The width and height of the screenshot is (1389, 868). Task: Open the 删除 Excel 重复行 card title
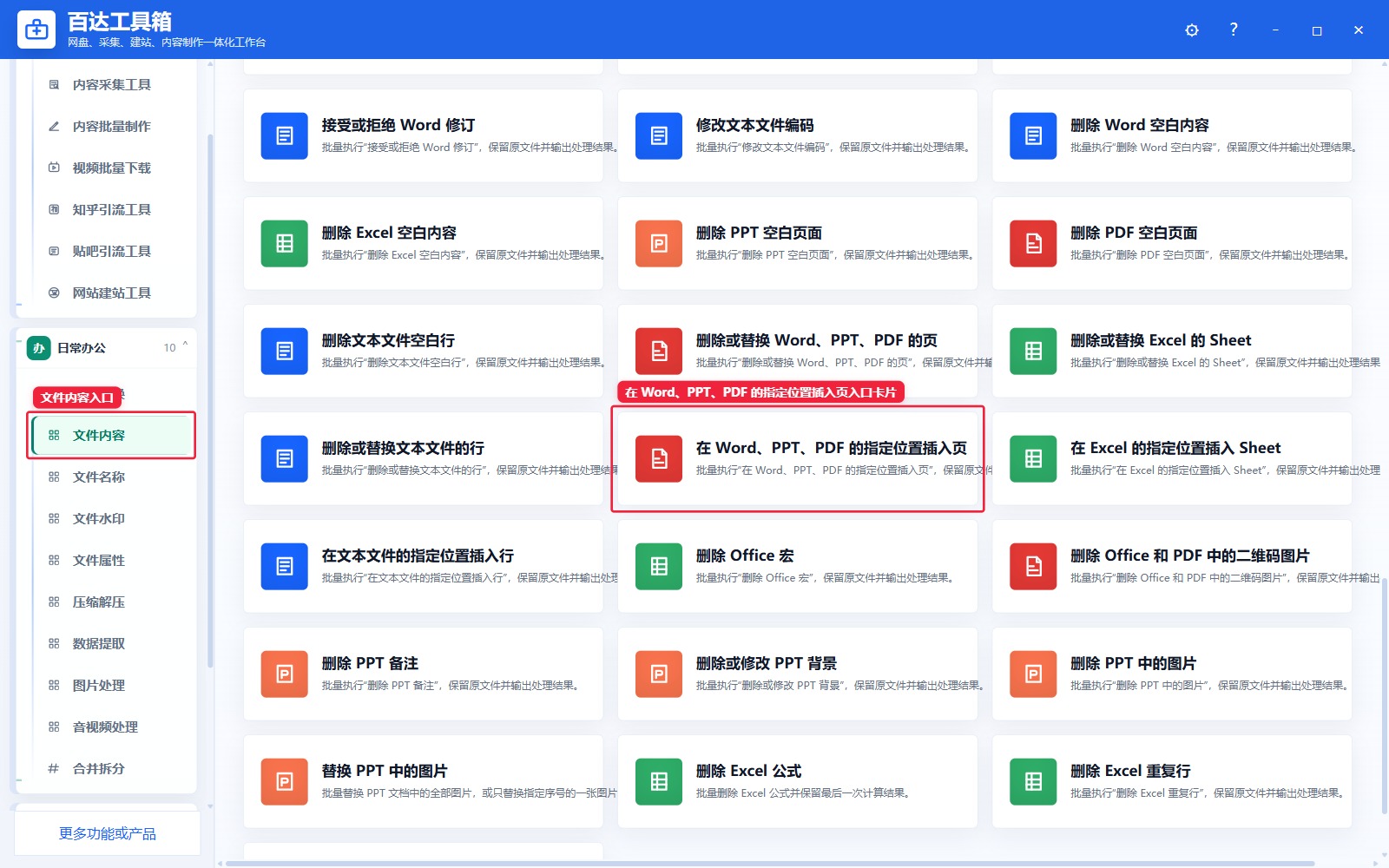(x=1130, y=771)
